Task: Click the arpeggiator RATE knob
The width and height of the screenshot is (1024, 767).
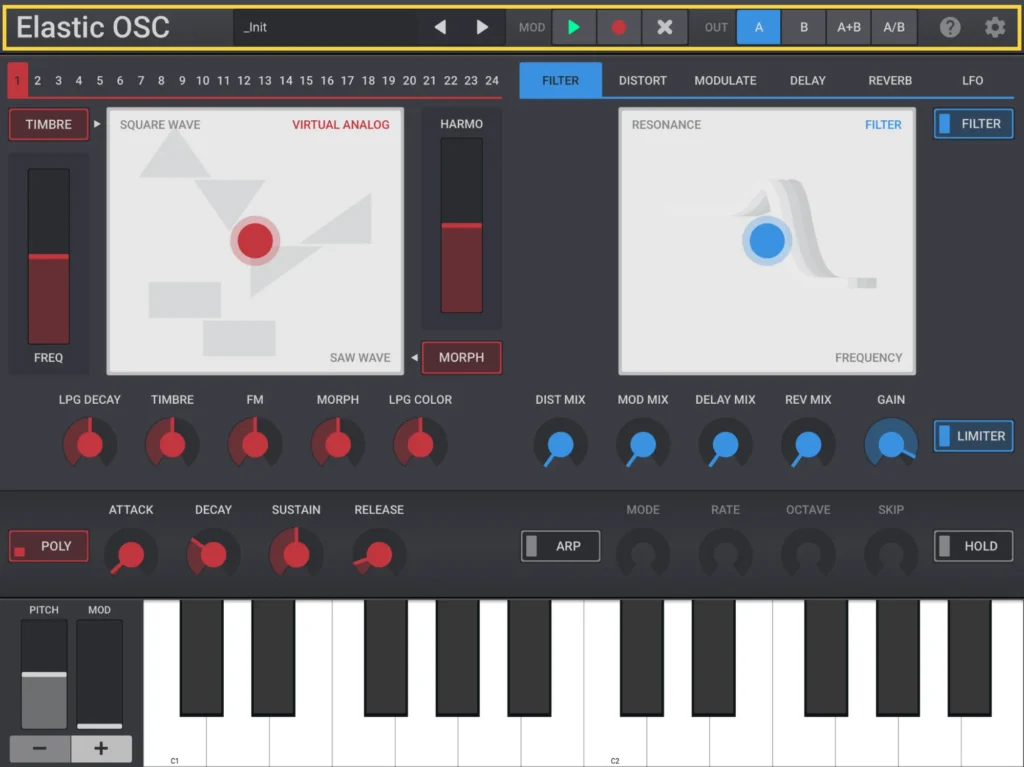Action: [725, 554]
